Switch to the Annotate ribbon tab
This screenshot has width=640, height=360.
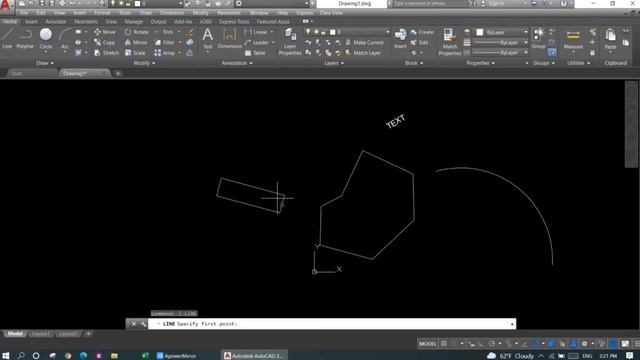point(56,22)
